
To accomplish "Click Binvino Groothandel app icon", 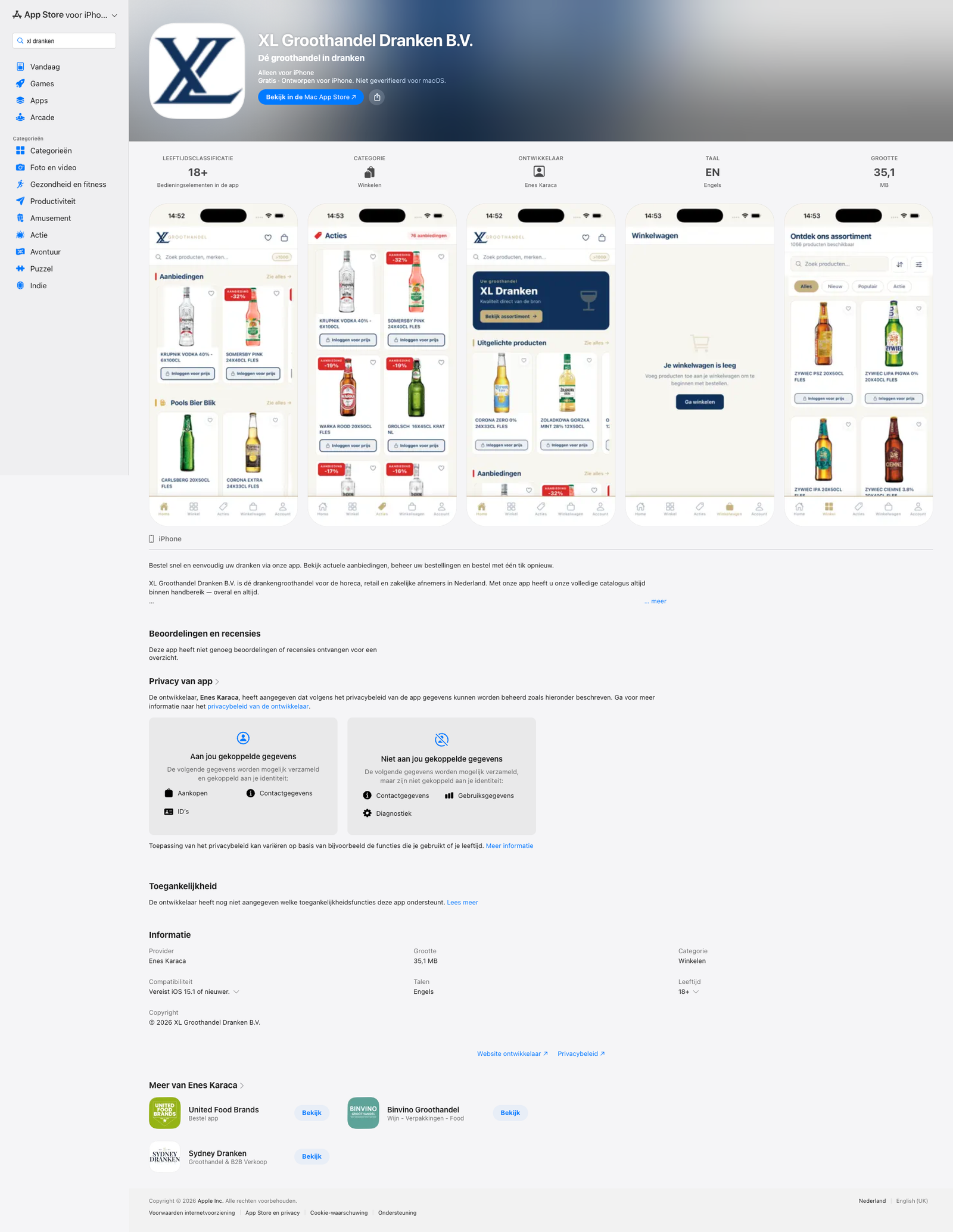I will [363, 1113].
